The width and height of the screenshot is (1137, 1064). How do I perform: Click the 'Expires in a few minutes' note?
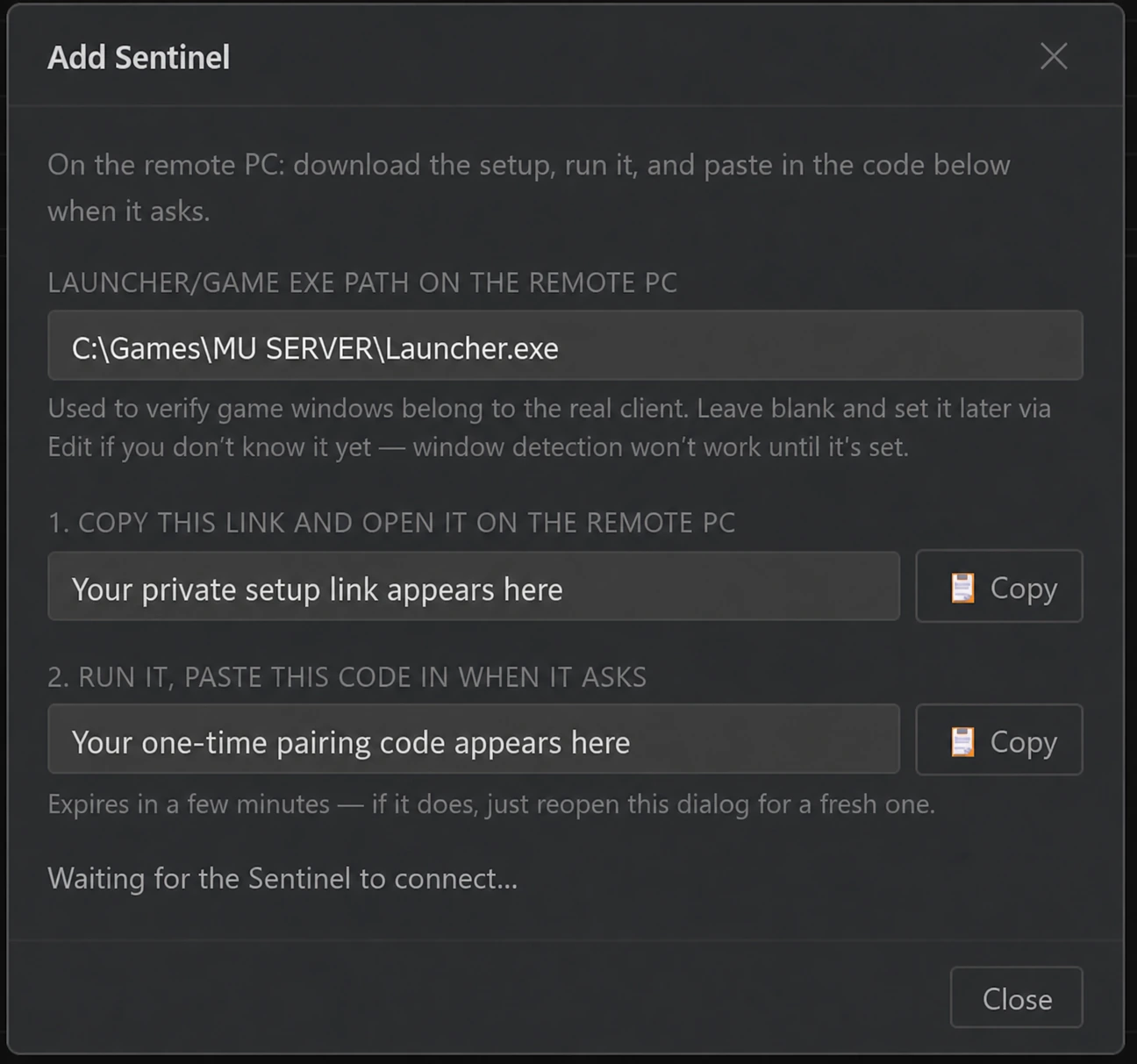[x=491, y=803]
